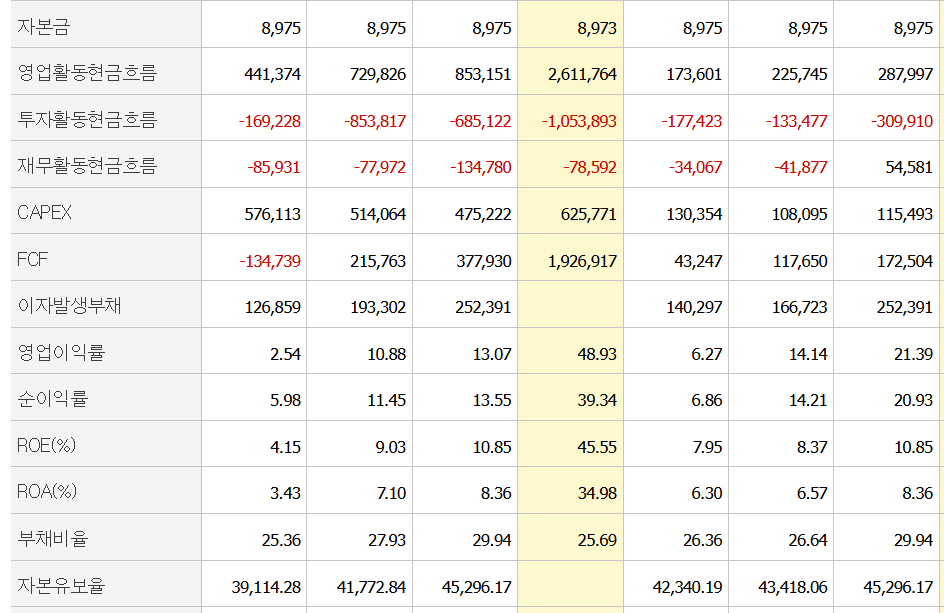Click the 자본금 row label
This screenshot has width=944, height=613.
(44, 27)
